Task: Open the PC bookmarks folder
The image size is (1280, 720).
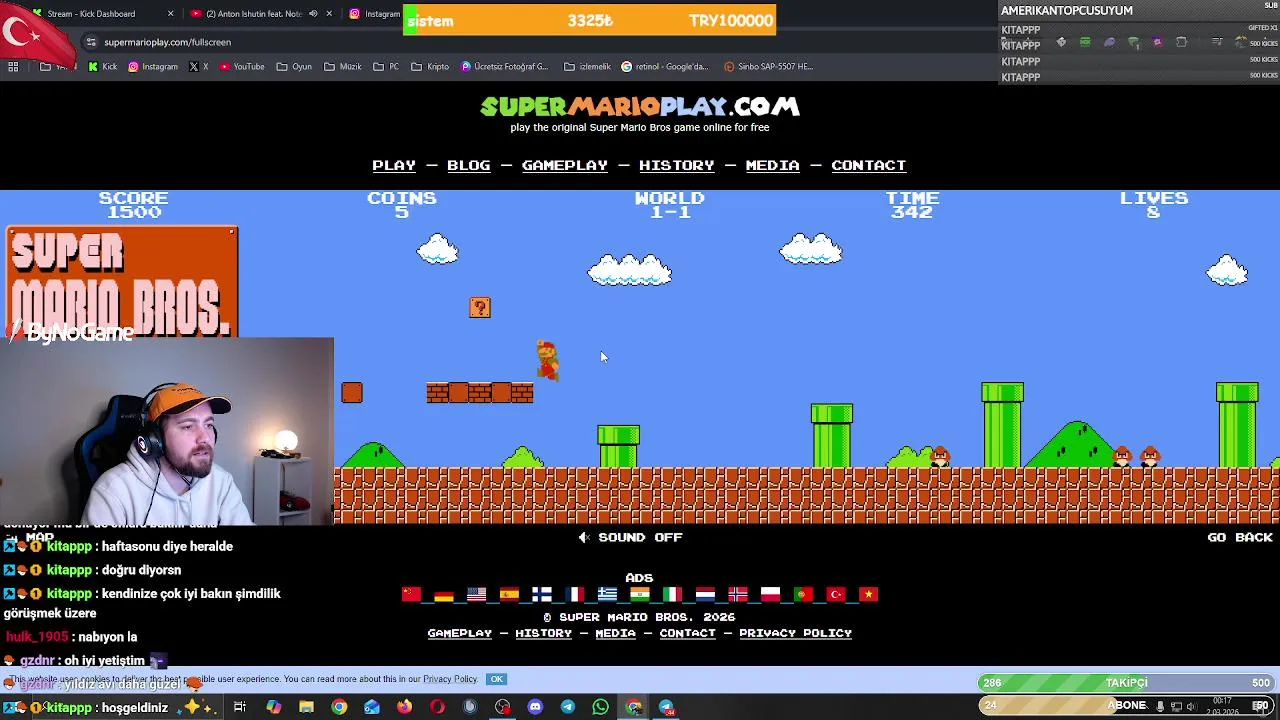Action: click(386, 67)
